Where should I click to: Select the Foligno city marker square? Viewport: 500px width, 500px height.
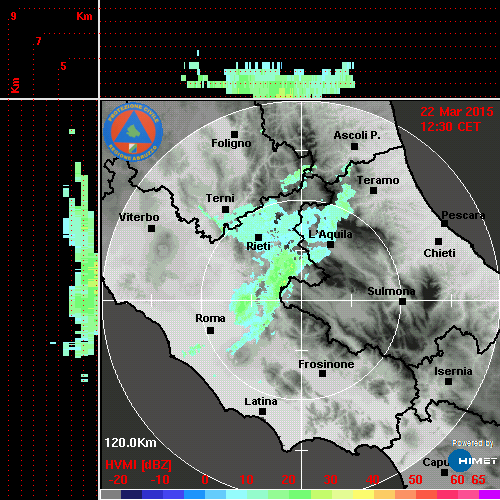235,134
